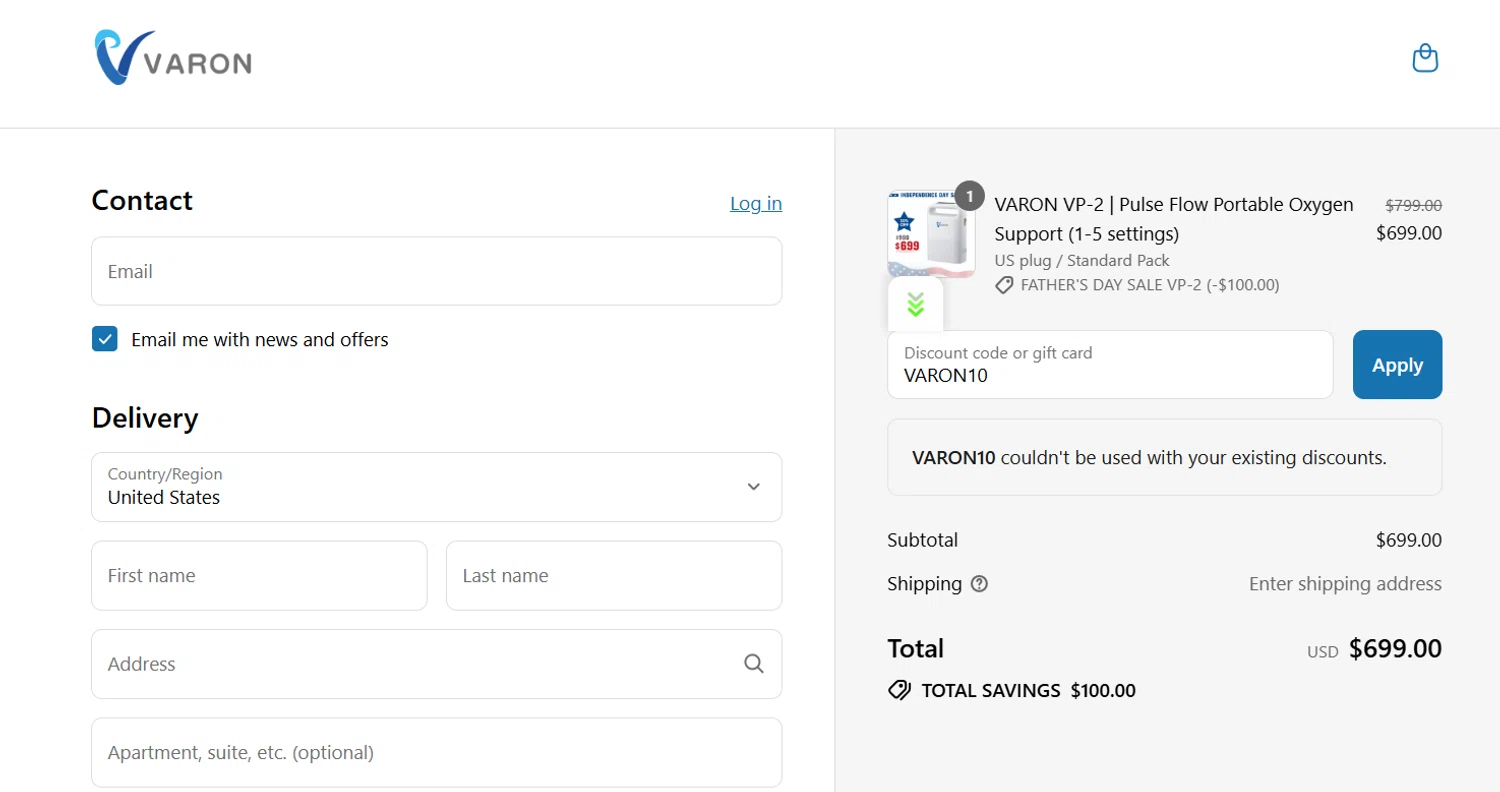Click the VARON VP-2 product thumbnail
The image size is (1500, 792).
[x=931, y=234]
